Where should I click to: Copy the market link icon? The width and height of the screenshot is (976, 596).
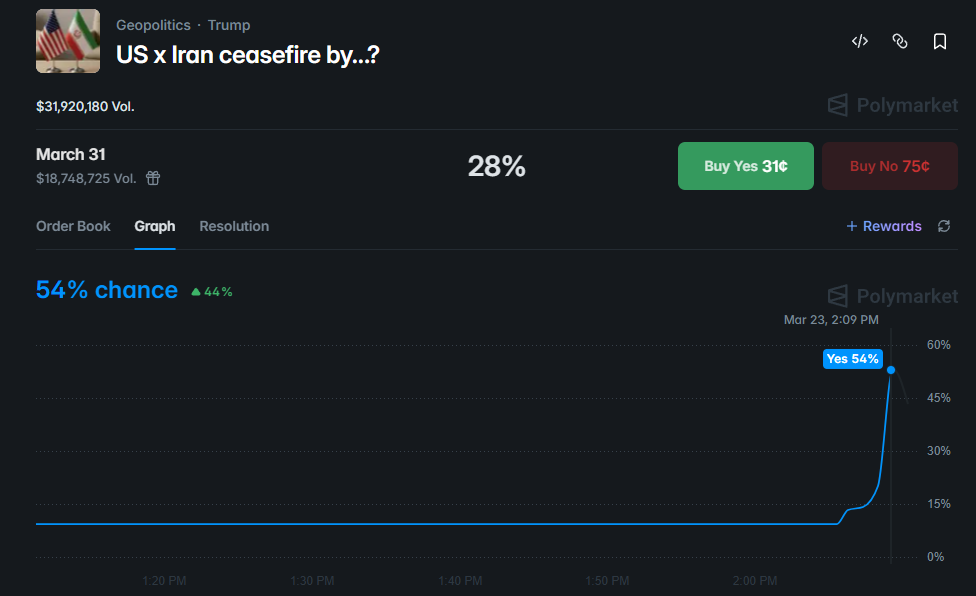pos(899,41)
